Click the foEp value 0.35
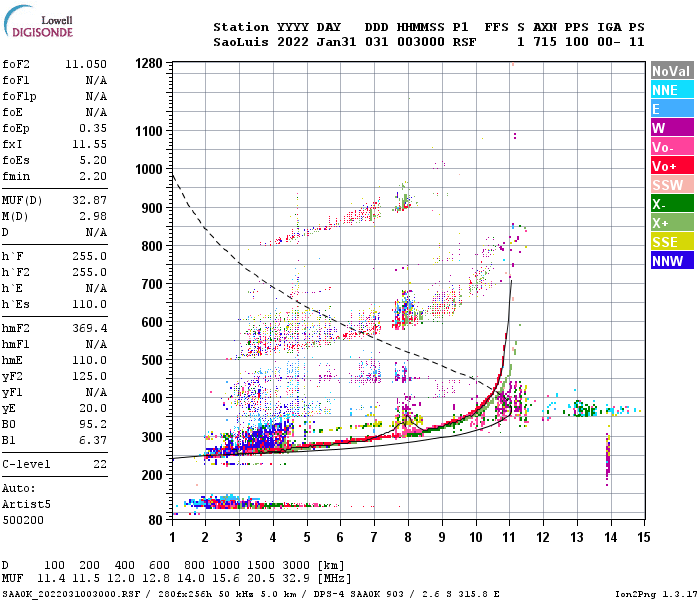The image size is (700, 600). coord(93,128)
